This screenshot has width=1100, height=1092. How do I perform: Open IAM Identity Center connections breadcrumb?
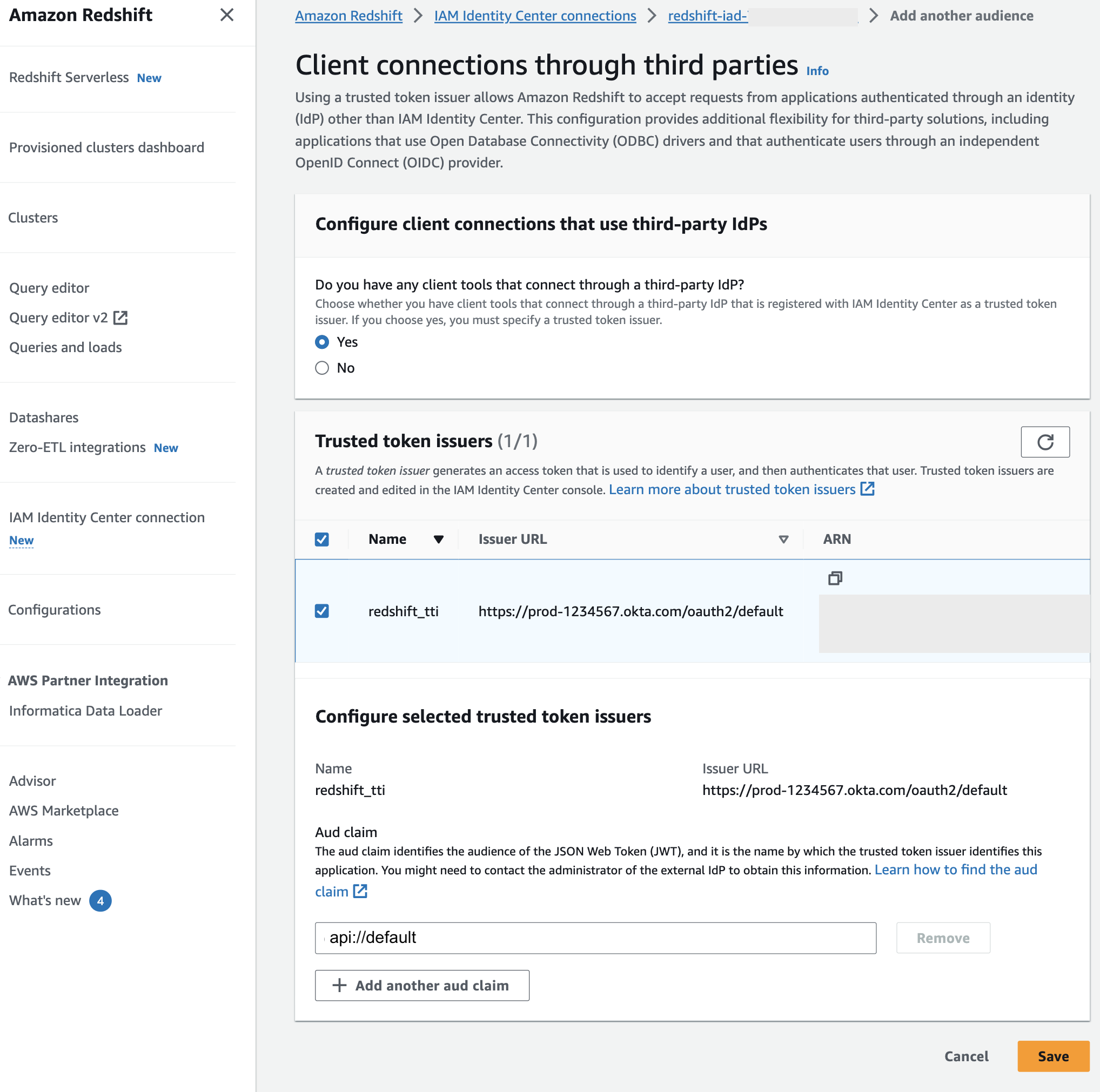535,16
